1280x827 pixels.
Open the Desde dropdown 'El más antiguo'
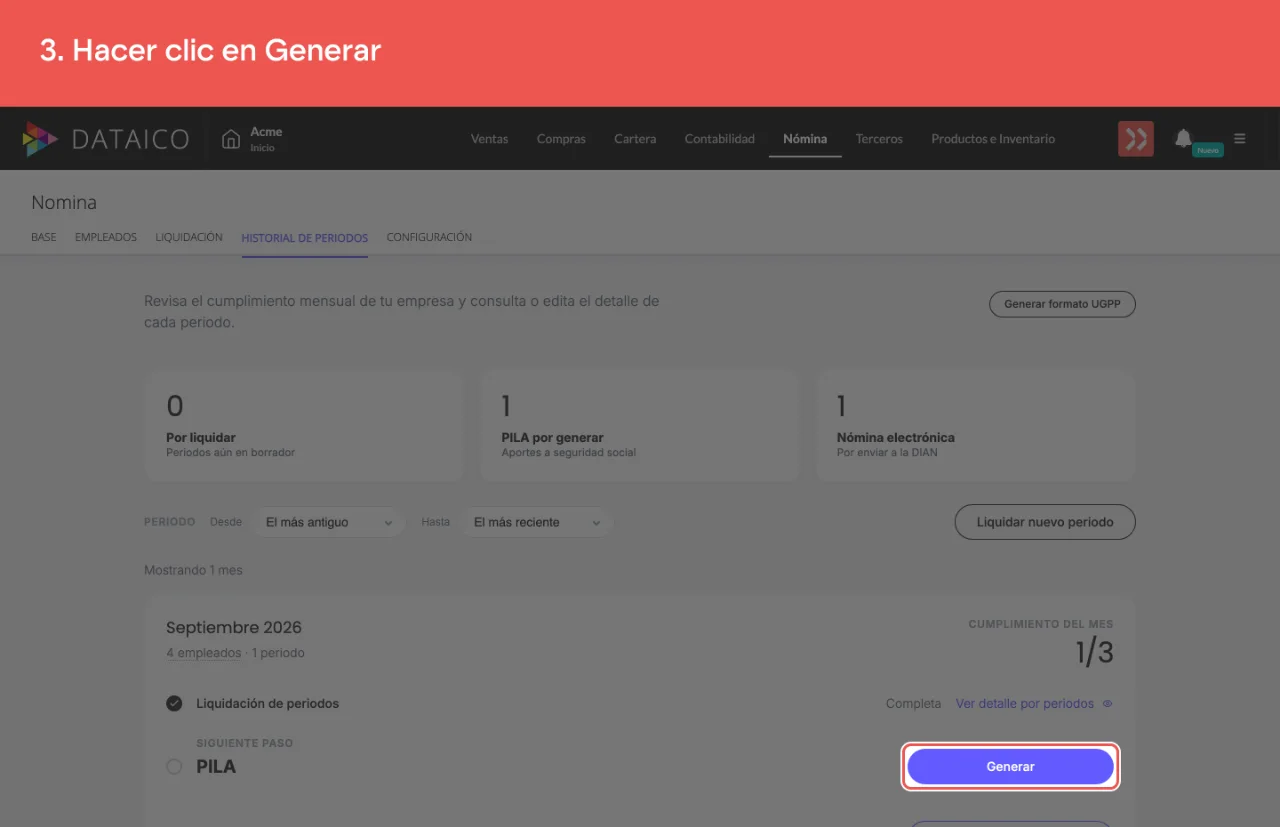pyautogui.click(x=329, y=522)
